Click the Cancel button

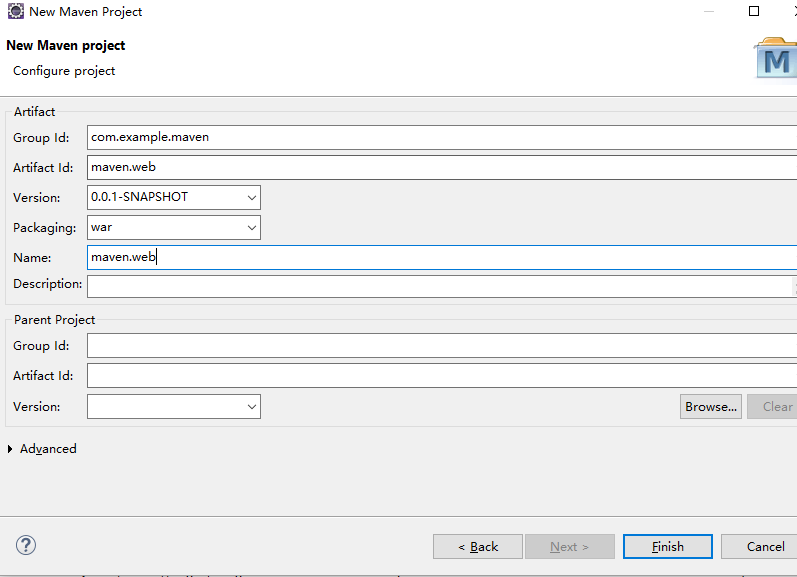(x=759, y=546)
